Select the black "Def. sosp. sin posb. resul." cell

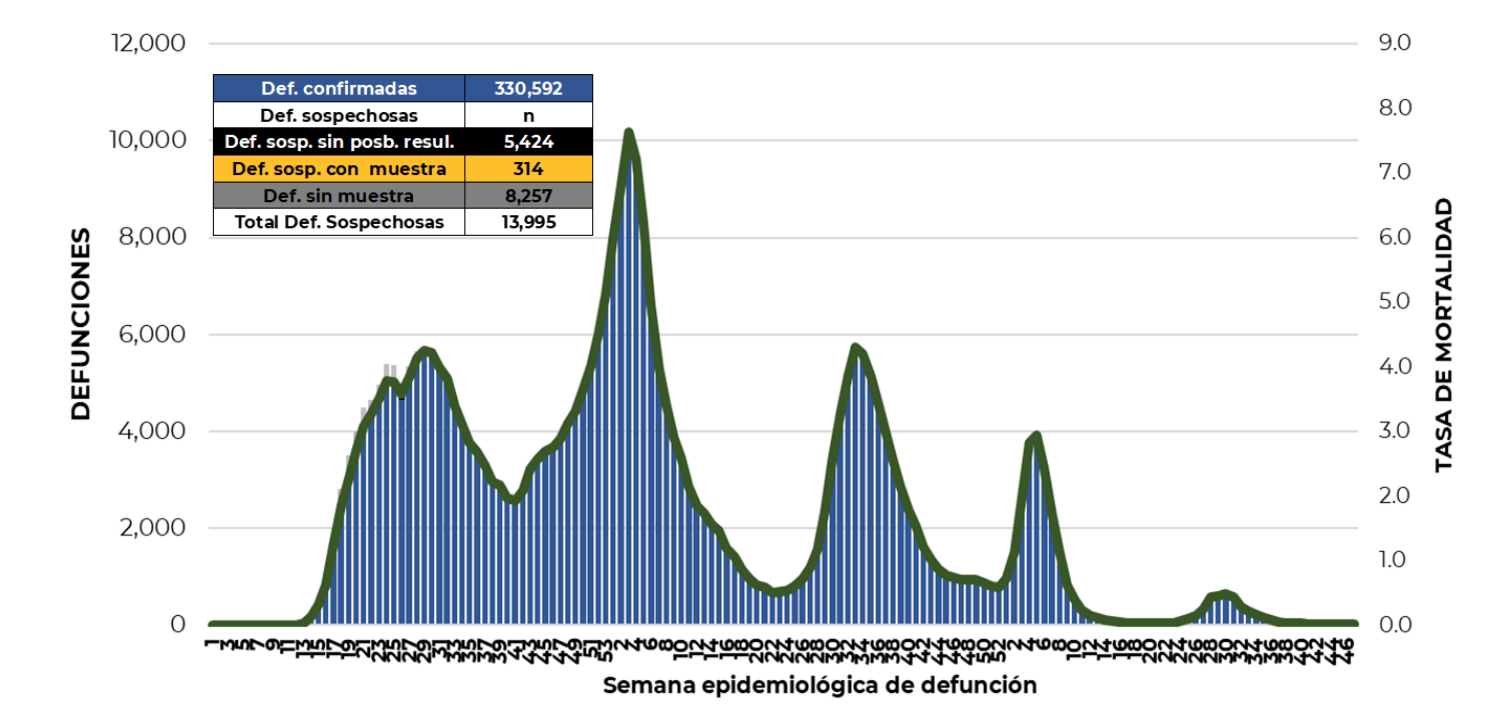point(338,142)
